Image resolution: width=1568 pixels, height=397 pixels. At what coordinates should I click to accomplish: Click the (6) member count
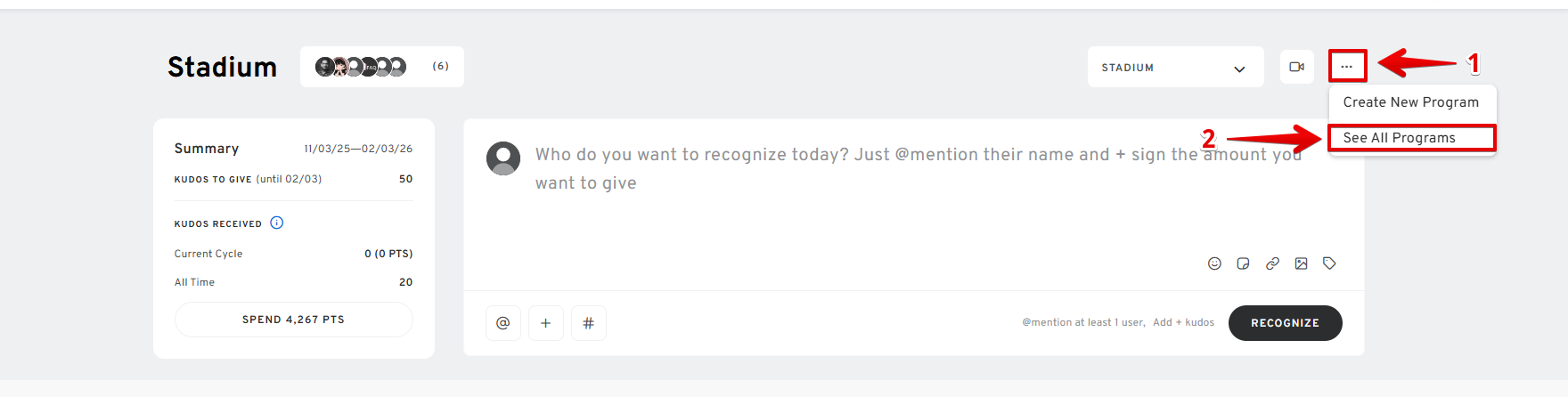[441, 67]
